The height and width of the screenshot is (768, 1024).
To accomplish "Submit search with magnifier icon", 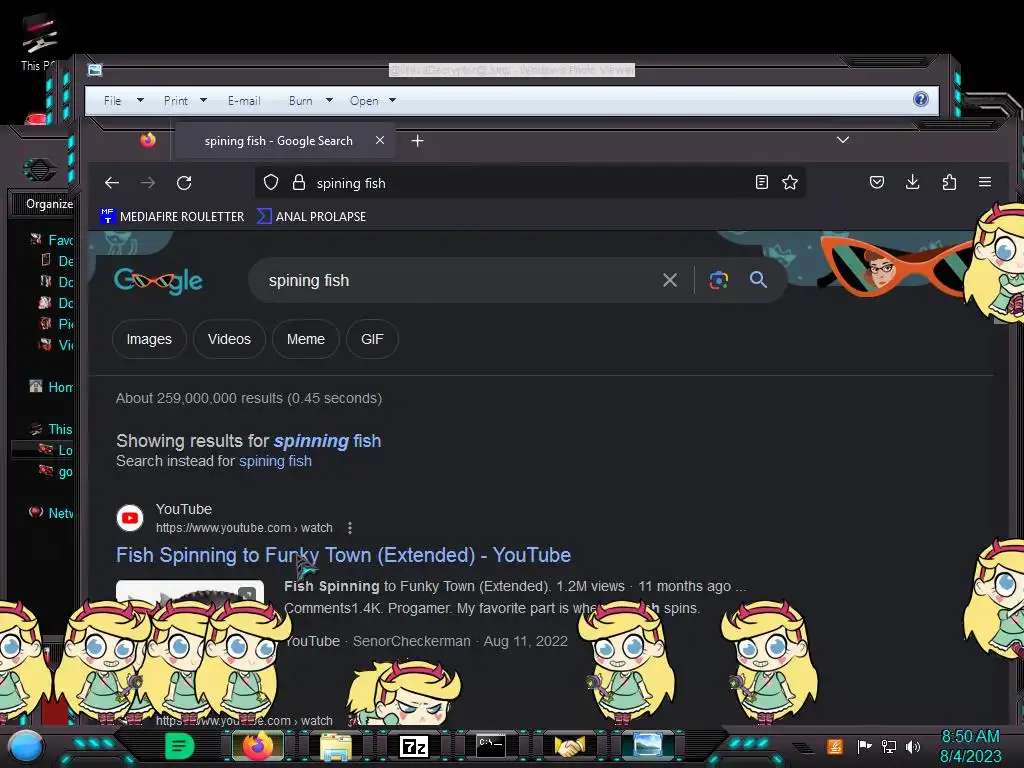I will pos(758,280).
